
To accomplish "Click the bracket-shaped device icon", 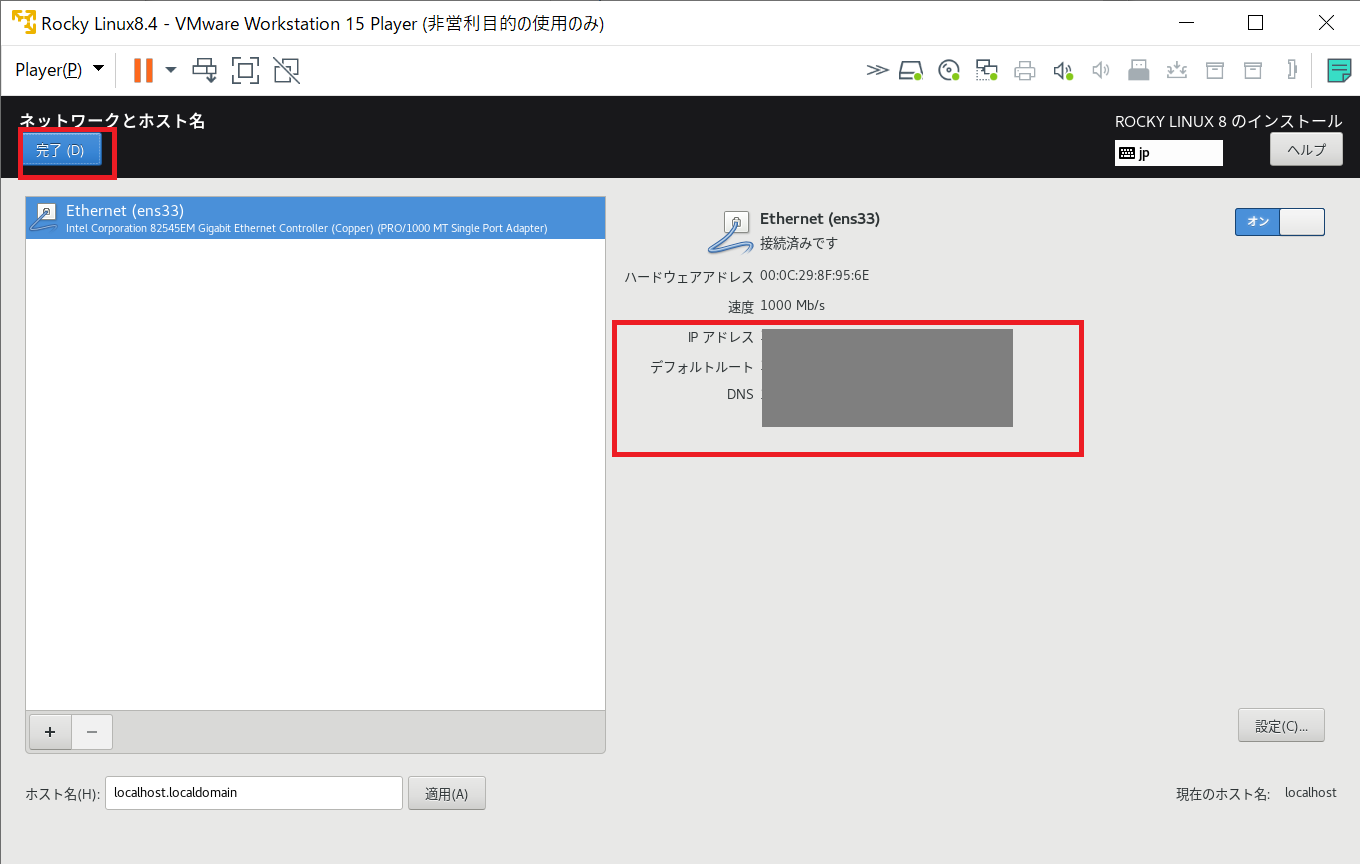I will point(1292,70).
